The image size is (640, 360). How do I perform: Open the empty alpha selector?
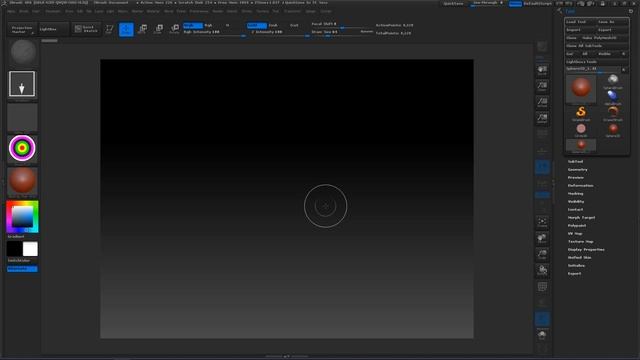point(22,117)
